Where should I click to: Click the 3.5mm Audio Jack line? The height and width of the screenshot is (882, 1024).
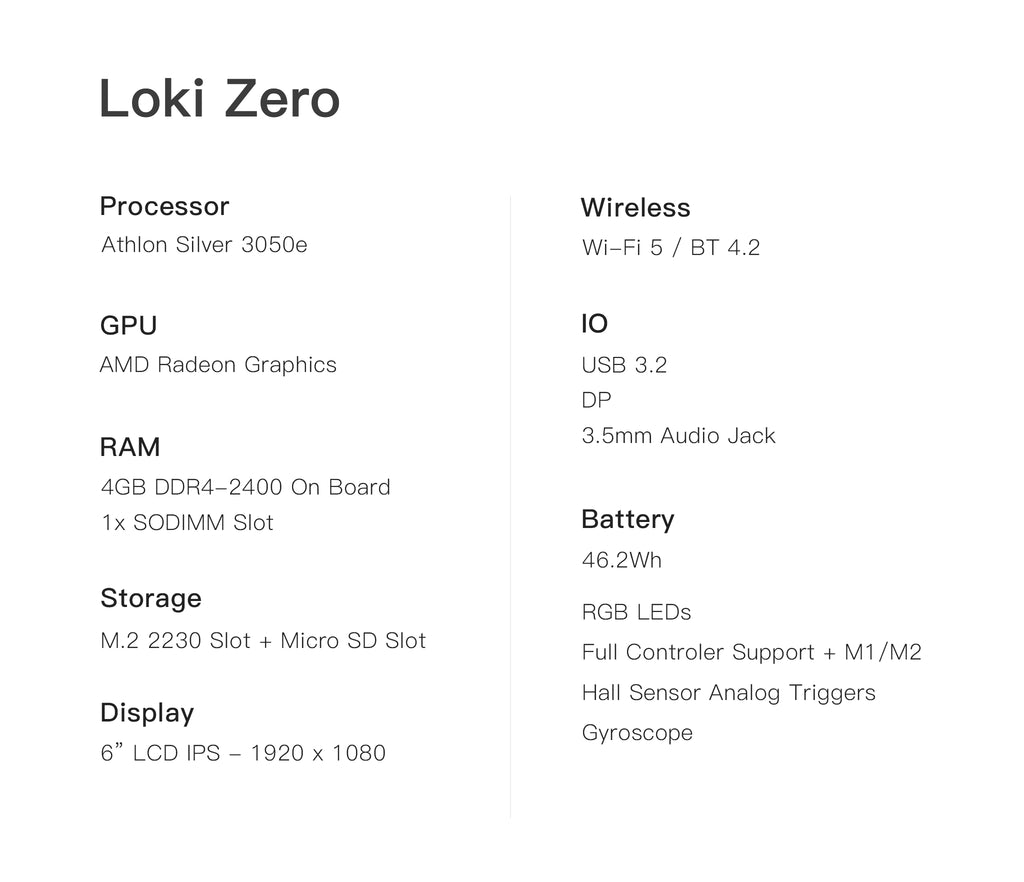click(x=679, y=435)
